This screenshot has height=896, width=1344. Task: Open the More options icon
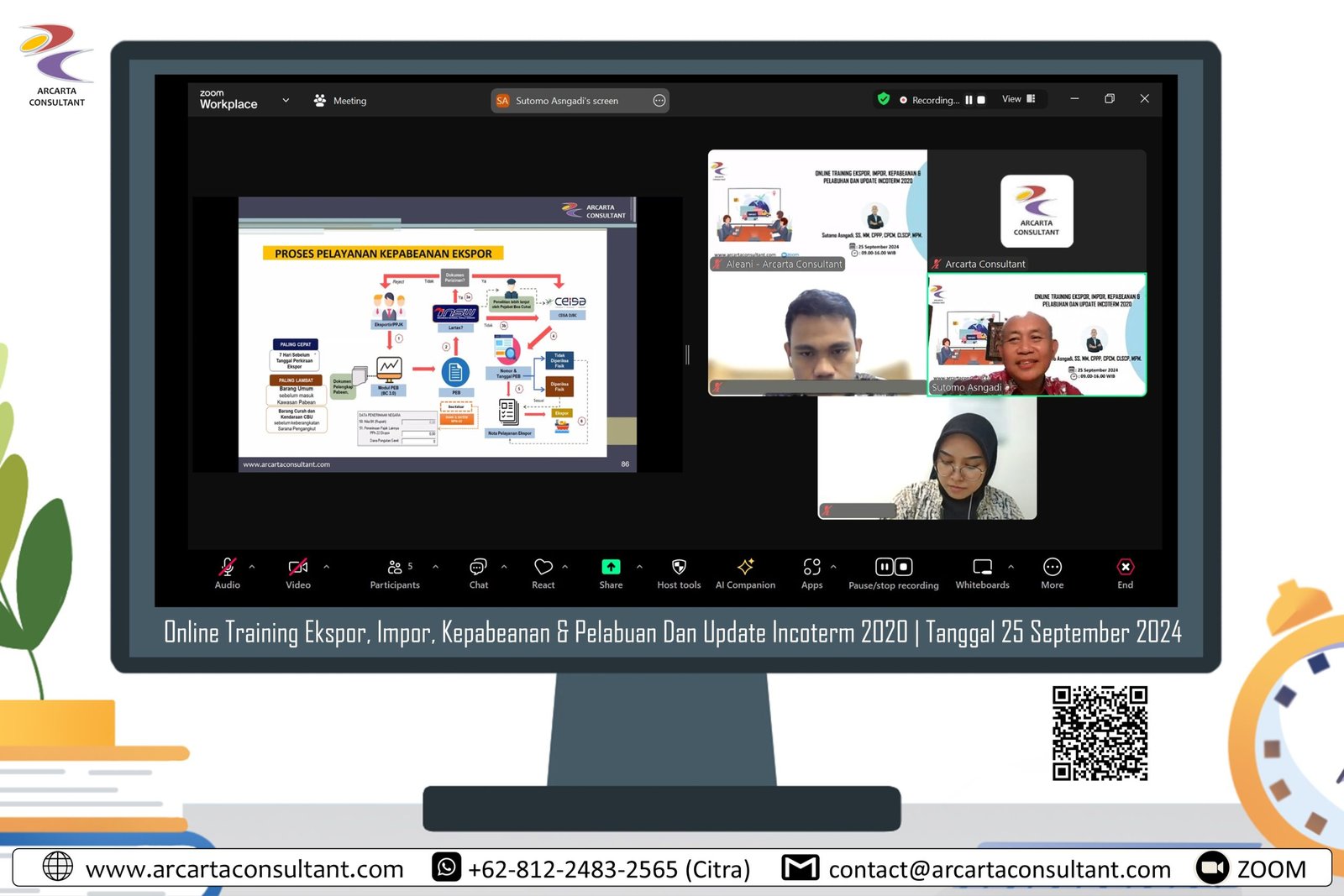(1052, 568)
